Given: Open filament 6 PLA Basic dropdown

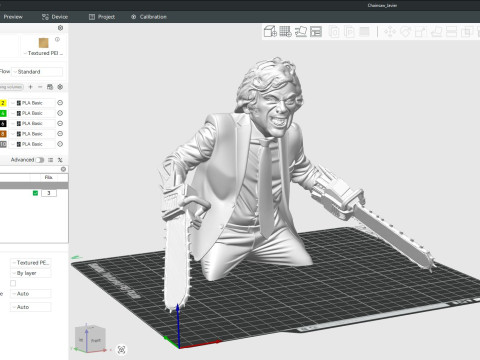Looking at the screenshot, I should [x=32, y=124].
